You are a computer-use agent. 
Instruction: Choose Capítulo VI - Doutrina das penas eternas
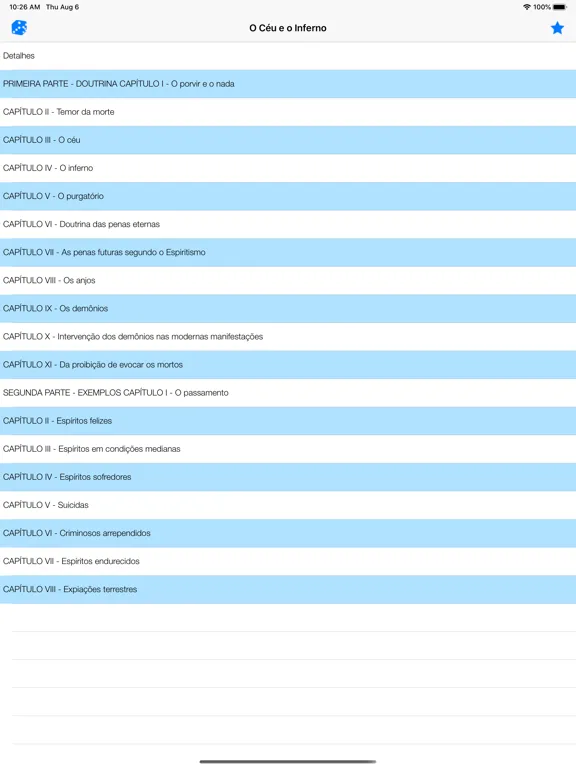click(288, 224)
